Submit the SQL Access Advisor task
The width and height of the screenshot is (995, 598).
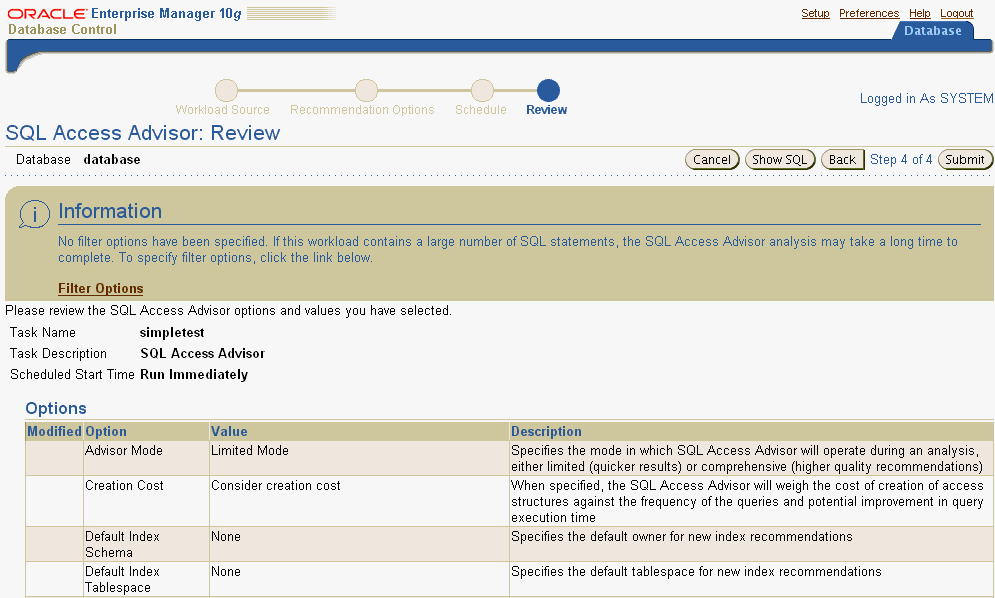click(964, 159)
